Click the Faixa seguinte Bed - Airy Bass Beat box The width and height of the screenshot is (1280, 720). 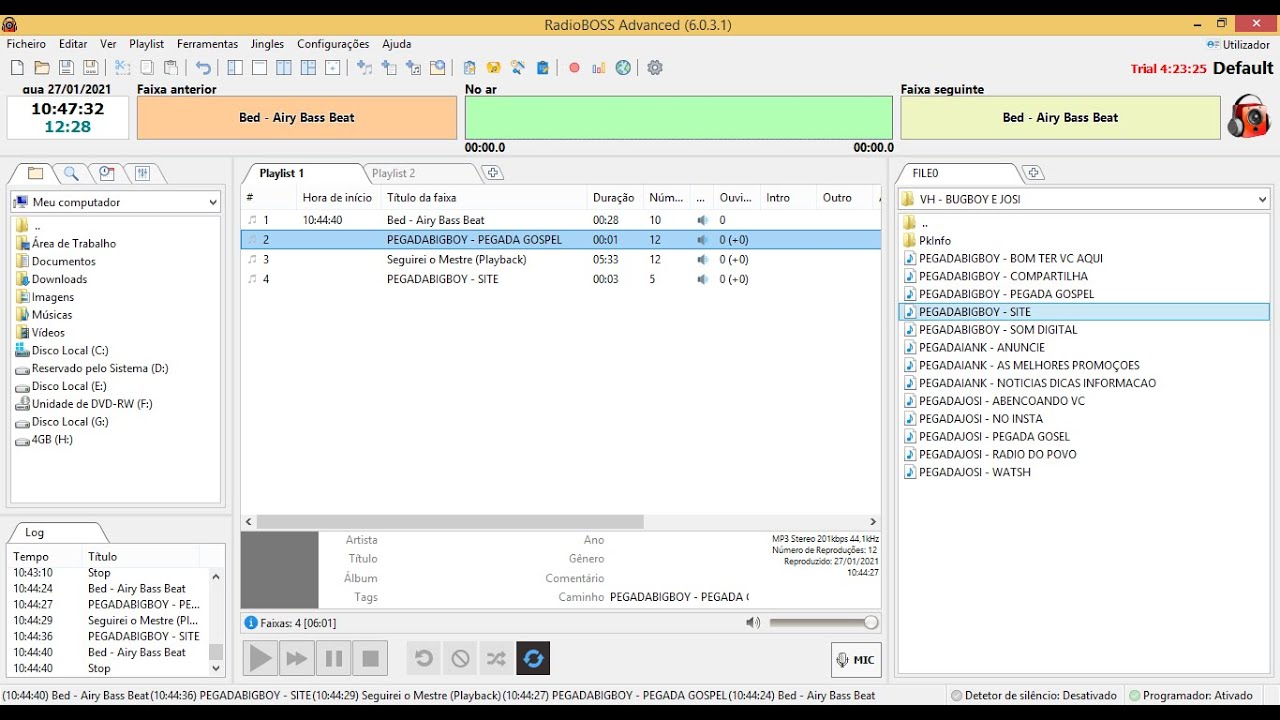(1060, 117)
